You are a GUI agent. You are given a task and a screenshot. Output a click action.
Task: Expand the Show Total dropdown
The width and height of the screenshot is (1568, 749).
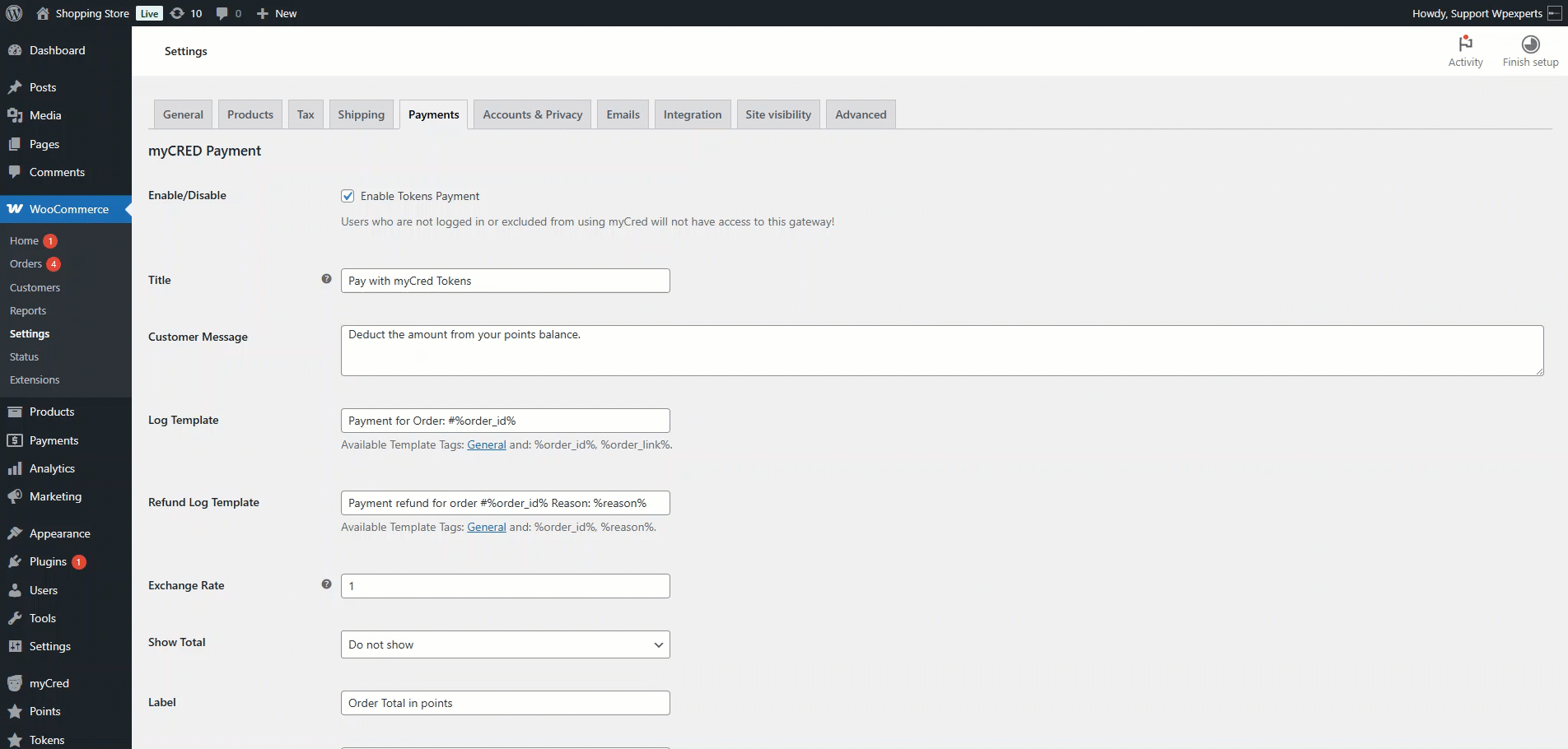coord(505,644)
